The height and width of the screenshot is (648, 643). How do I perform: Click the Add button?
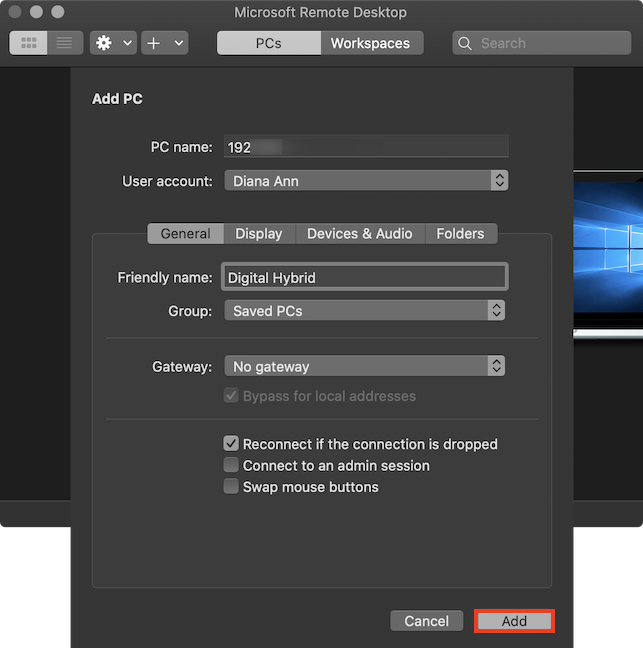click(514, 621)
